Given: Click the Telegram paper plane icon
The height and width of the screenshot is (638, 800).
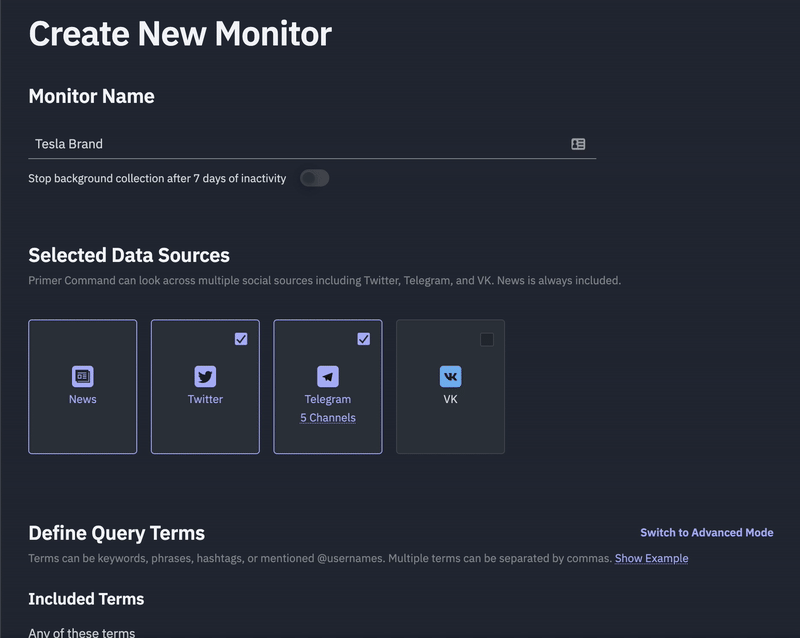Looking at the screenshot, I should click(328, 377).
